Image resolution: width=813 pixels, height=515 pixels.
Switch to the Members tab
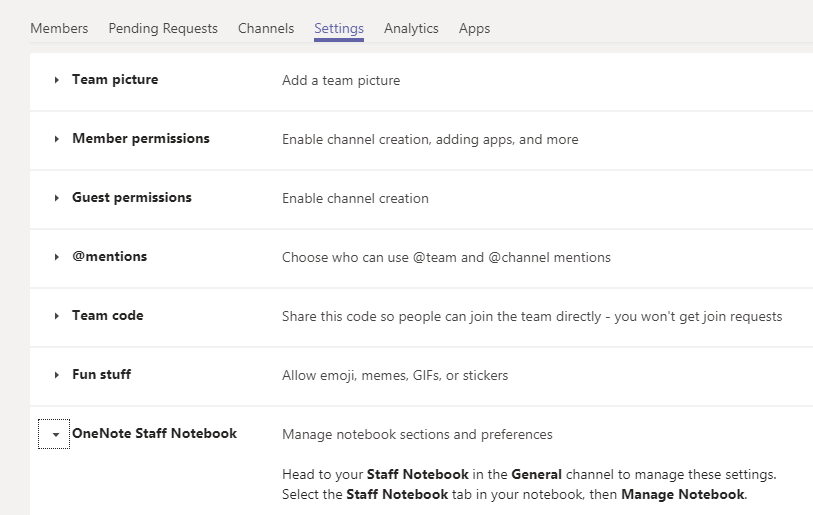(x=59, y=28)
